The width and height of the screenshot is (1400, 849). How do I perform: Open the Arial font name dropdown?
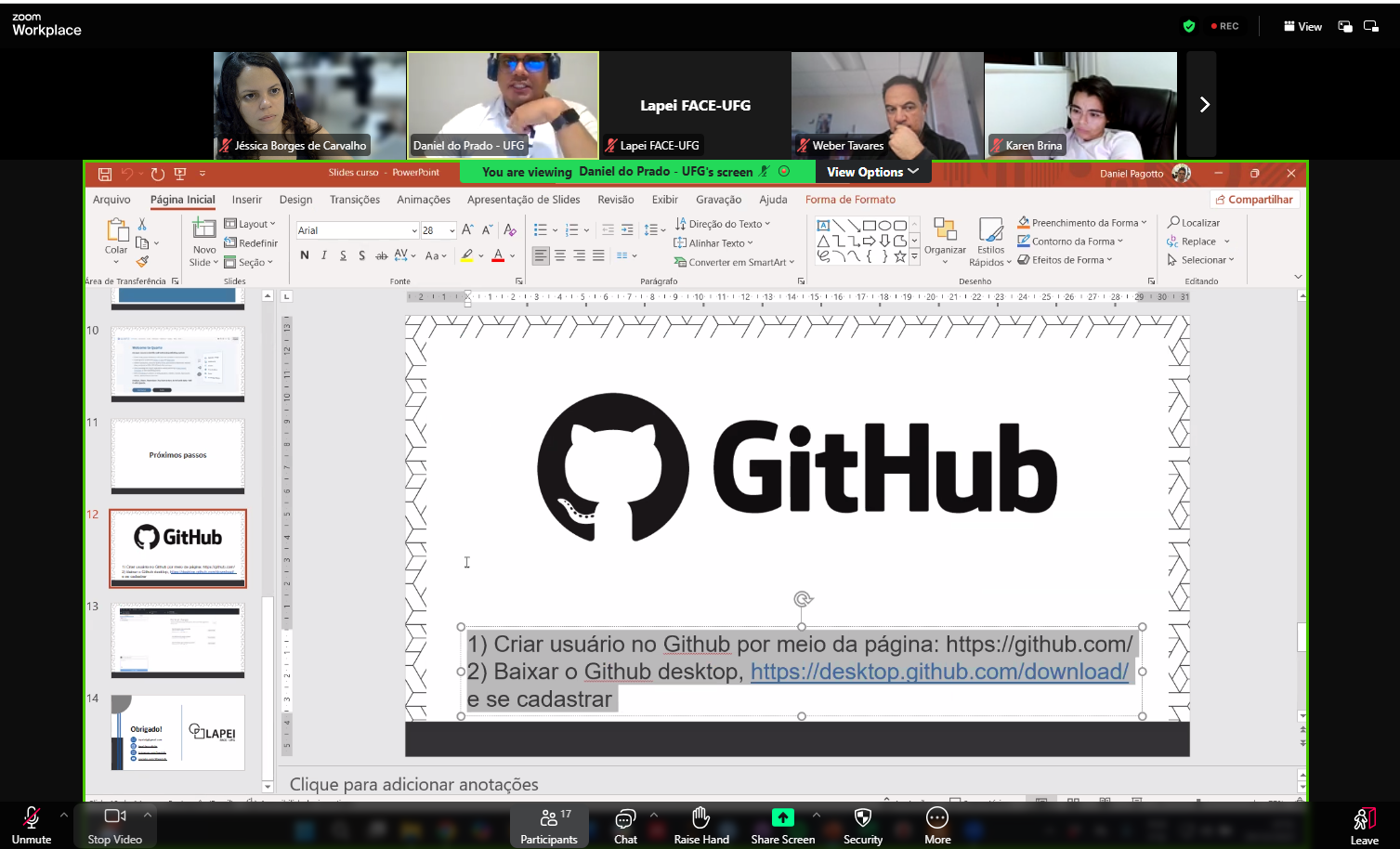point(414,230)
